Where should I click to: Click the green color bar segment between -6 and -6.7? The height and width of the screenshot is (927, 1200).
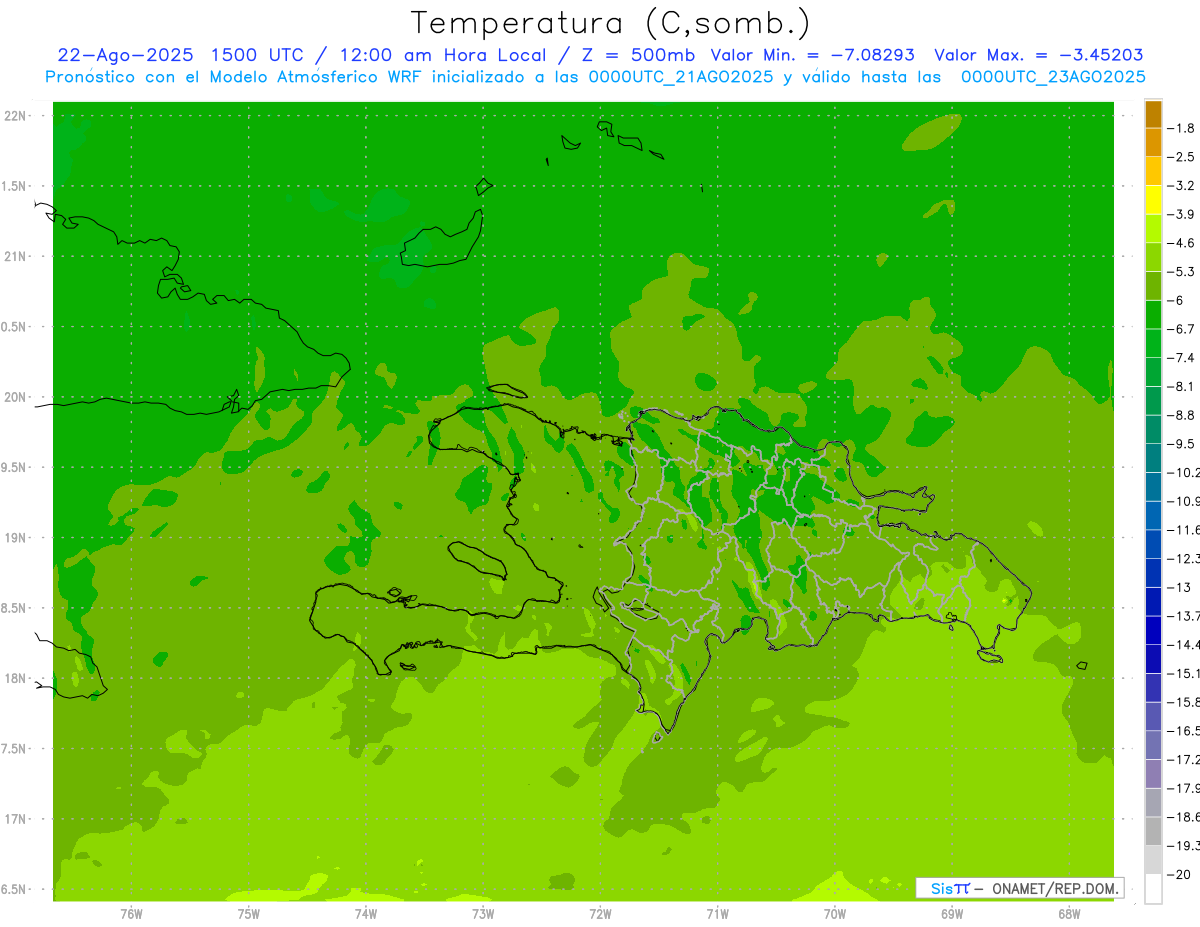pos(1153,315)
